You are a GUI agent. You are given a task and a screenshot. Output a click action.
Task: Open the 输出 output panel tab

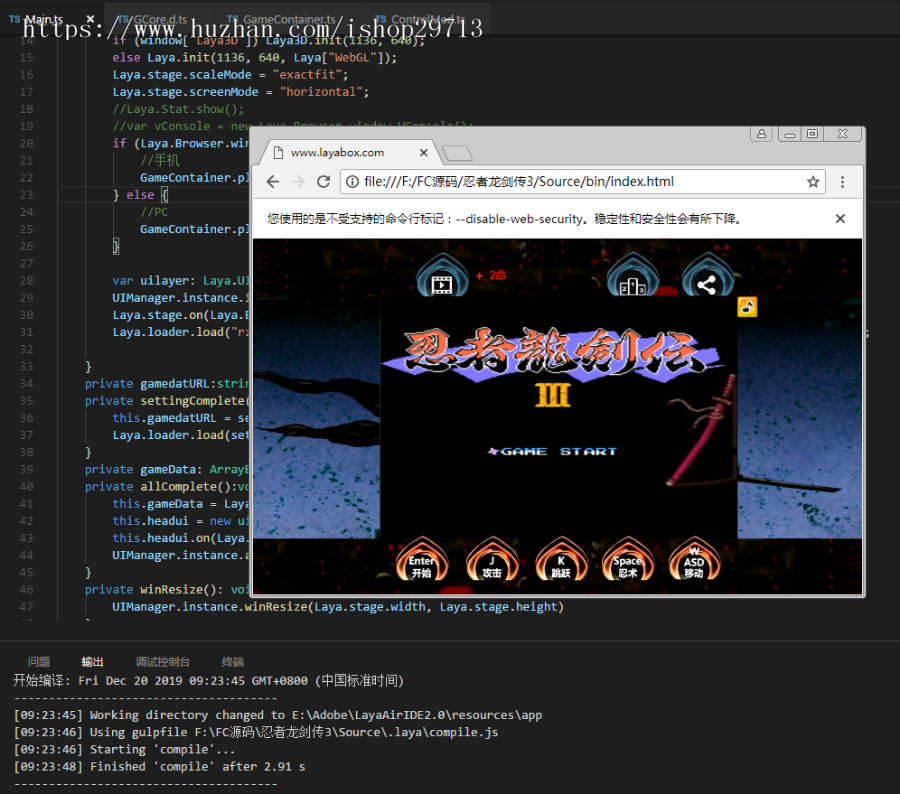click(92, 662)
